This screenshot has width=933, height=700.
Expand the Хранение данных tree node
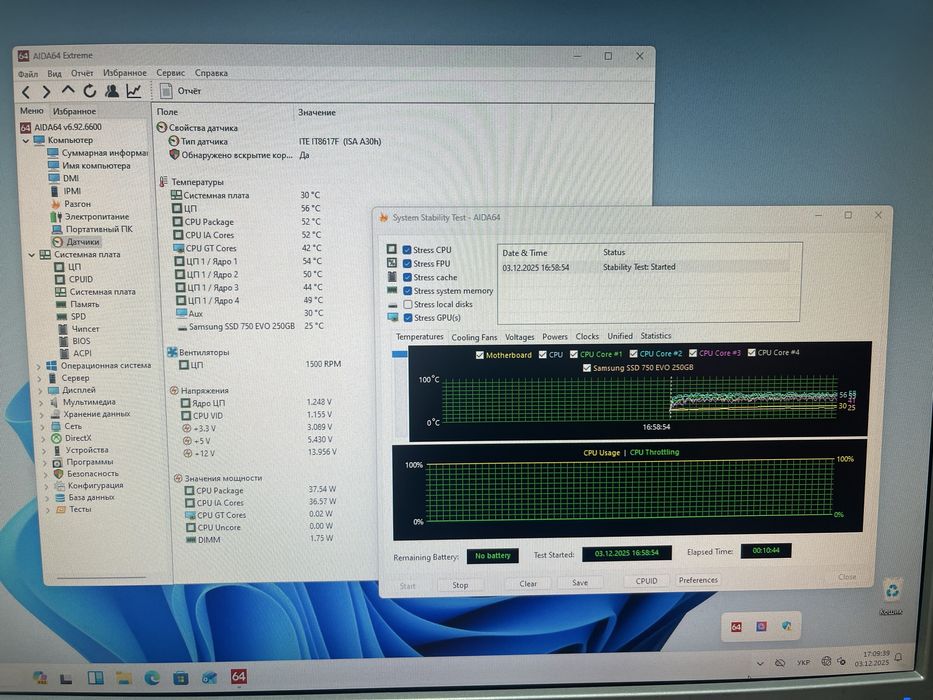pos(42,414)
